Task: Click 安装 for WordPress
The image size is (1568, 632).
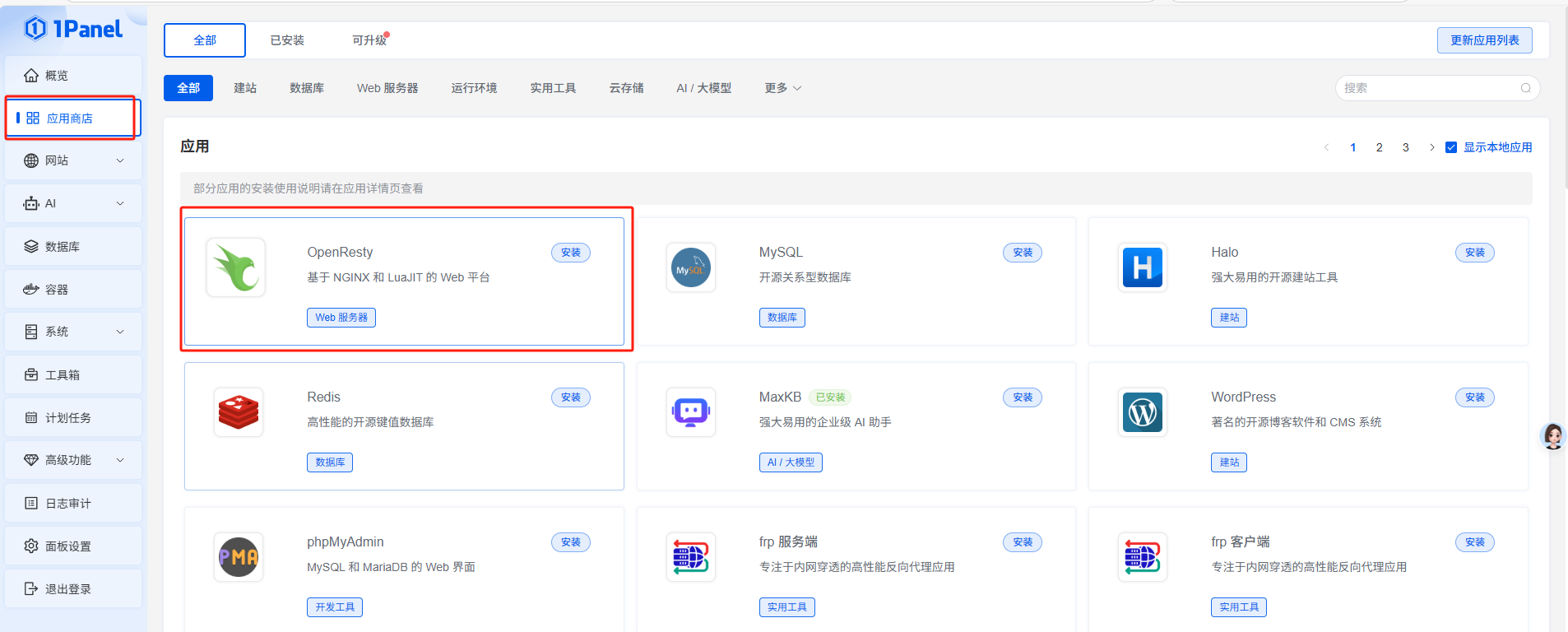Action: [x=1475, y=397]
